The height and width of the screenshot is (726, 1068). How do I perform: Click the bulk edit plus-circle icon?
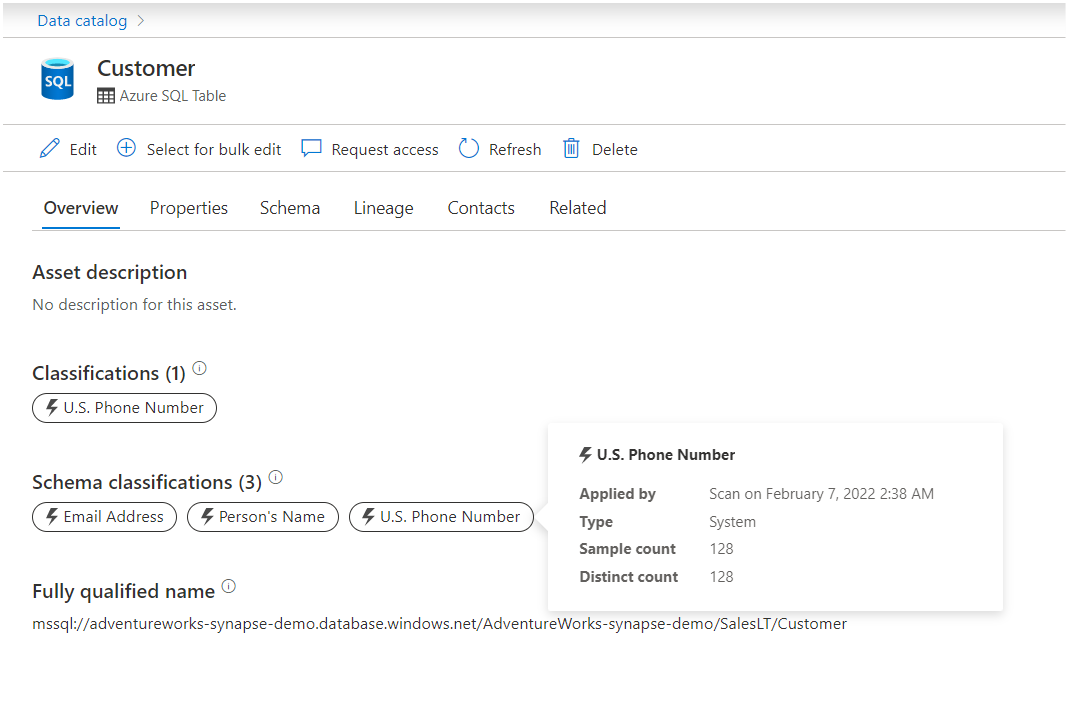(126, 148)
